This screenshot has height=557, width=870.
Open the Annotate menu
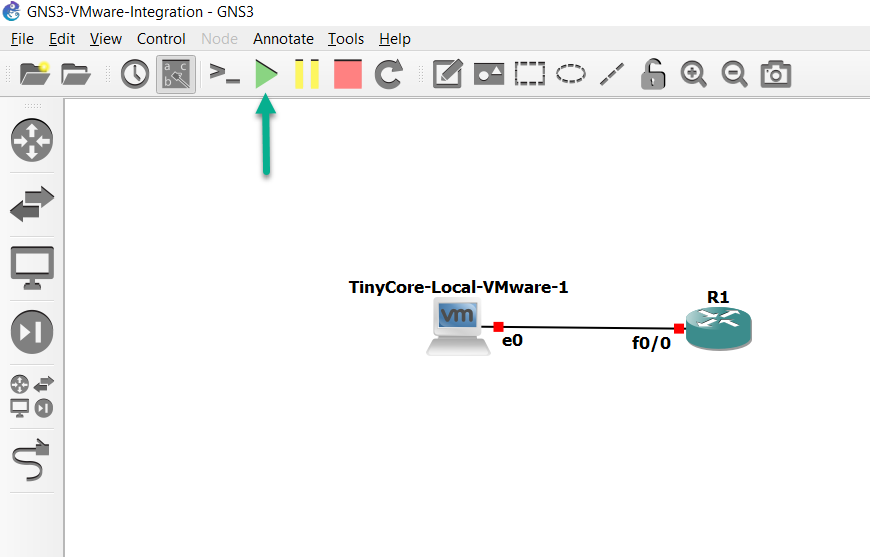pos(283,39)
